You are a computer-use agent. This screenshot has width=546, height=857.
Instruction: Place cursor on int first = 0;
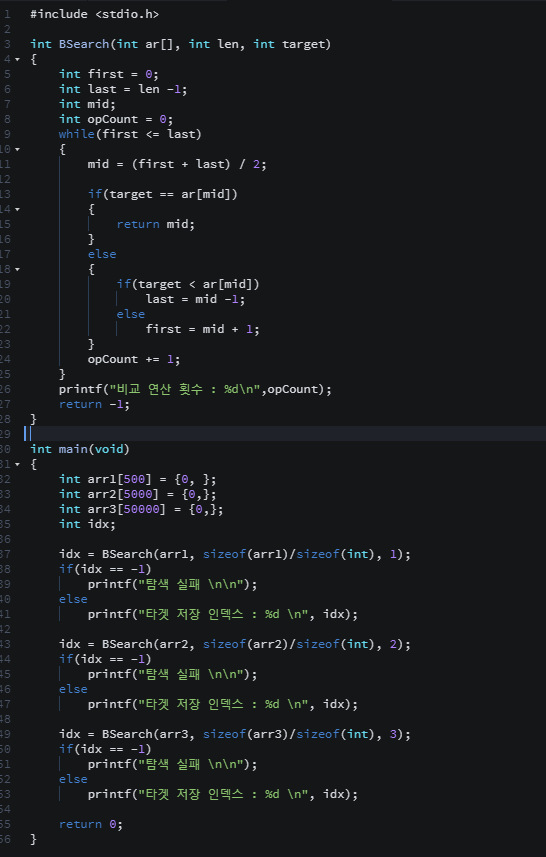point(109,74)
